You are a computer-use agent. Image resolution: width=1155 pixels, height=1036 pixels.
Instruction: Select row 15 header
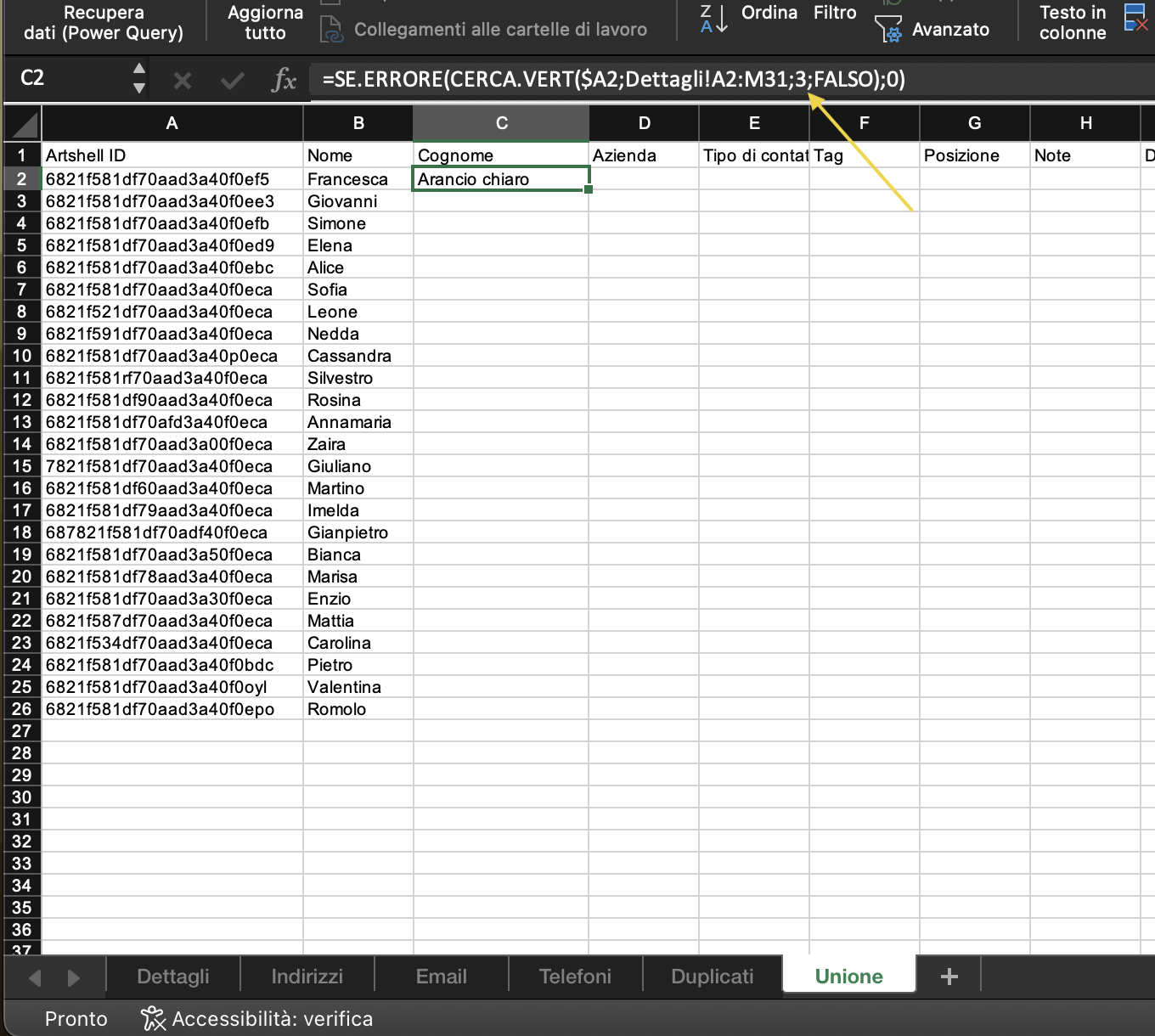pos(22,466)
